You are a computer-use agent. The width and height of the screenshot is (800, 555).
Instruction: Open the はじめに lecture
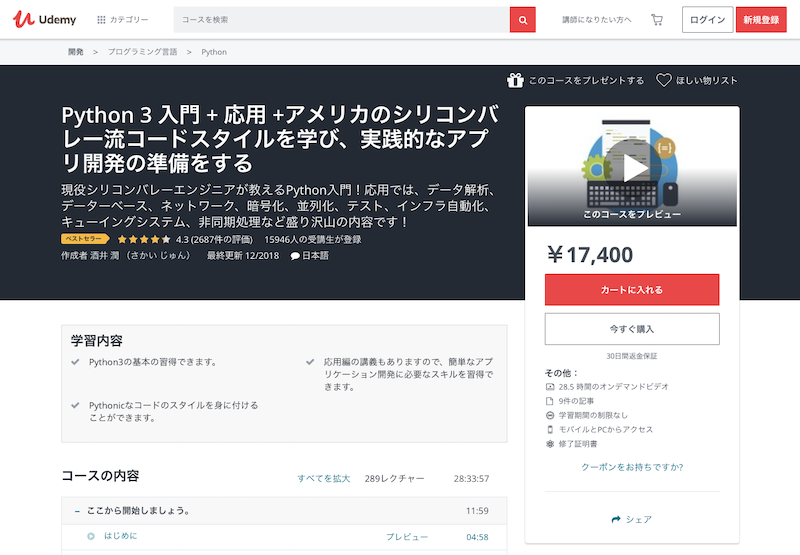pyautogui.click(x=120, y=536)
